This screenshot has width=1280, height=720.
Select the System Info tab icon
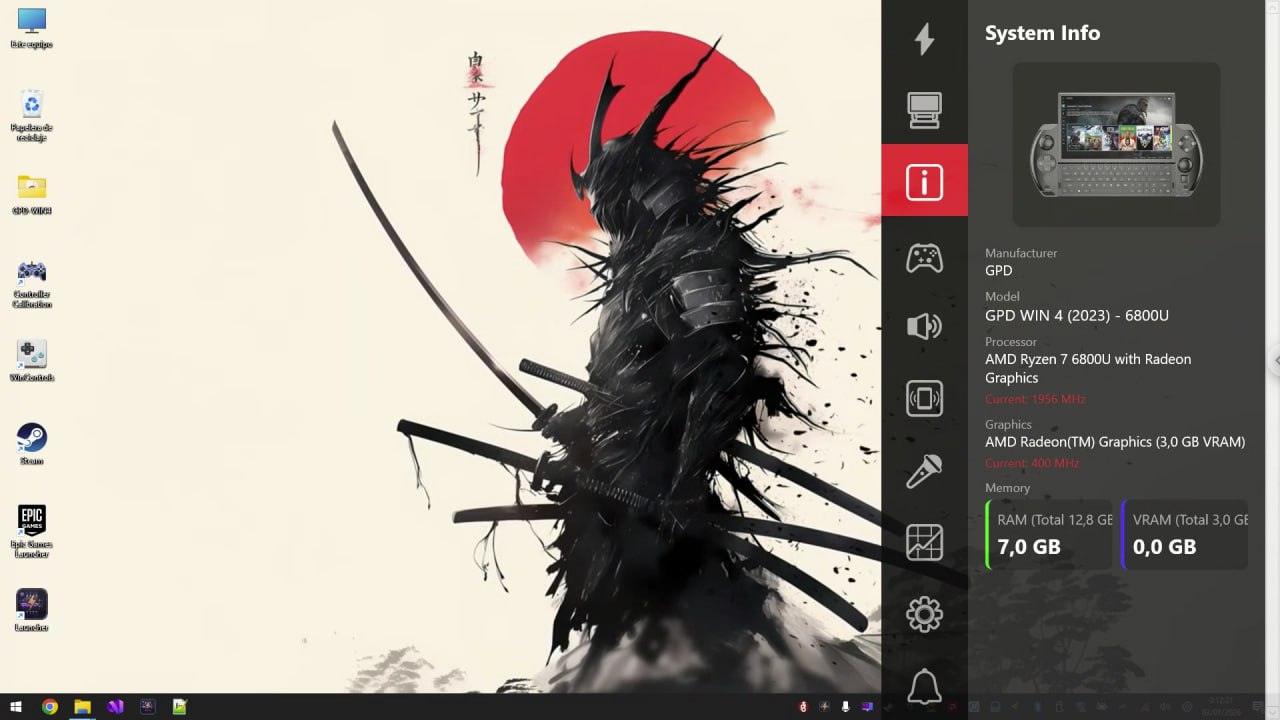[x=924, y=181]
